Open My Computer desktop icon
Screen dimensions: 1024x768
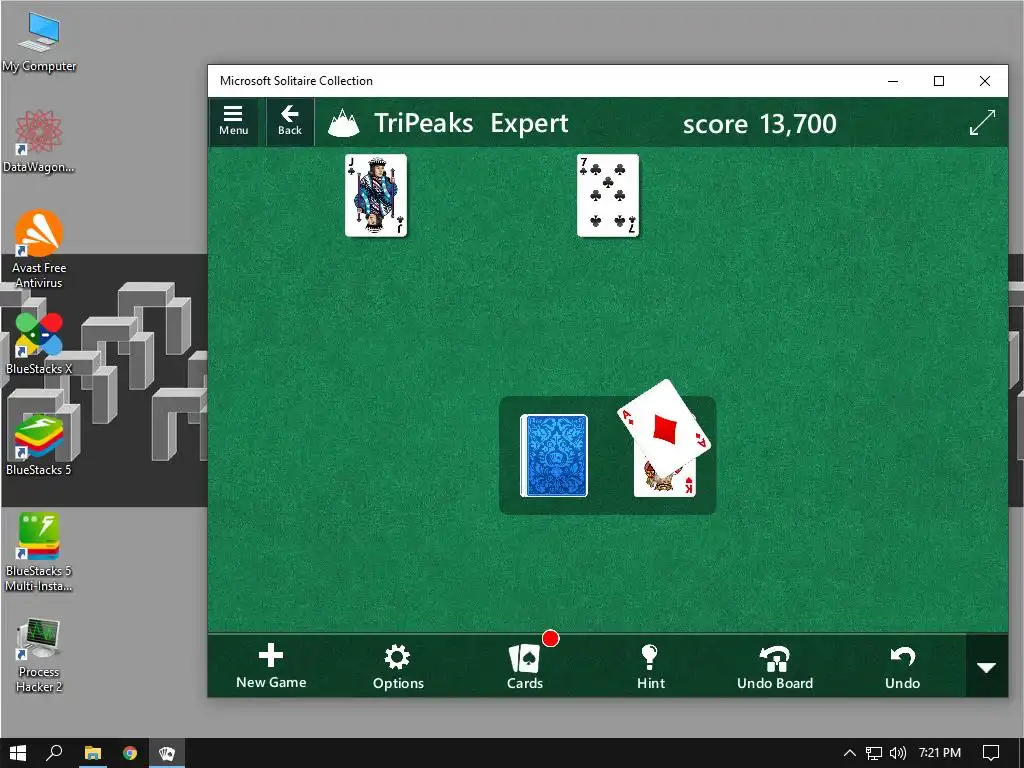coord(39,42)
